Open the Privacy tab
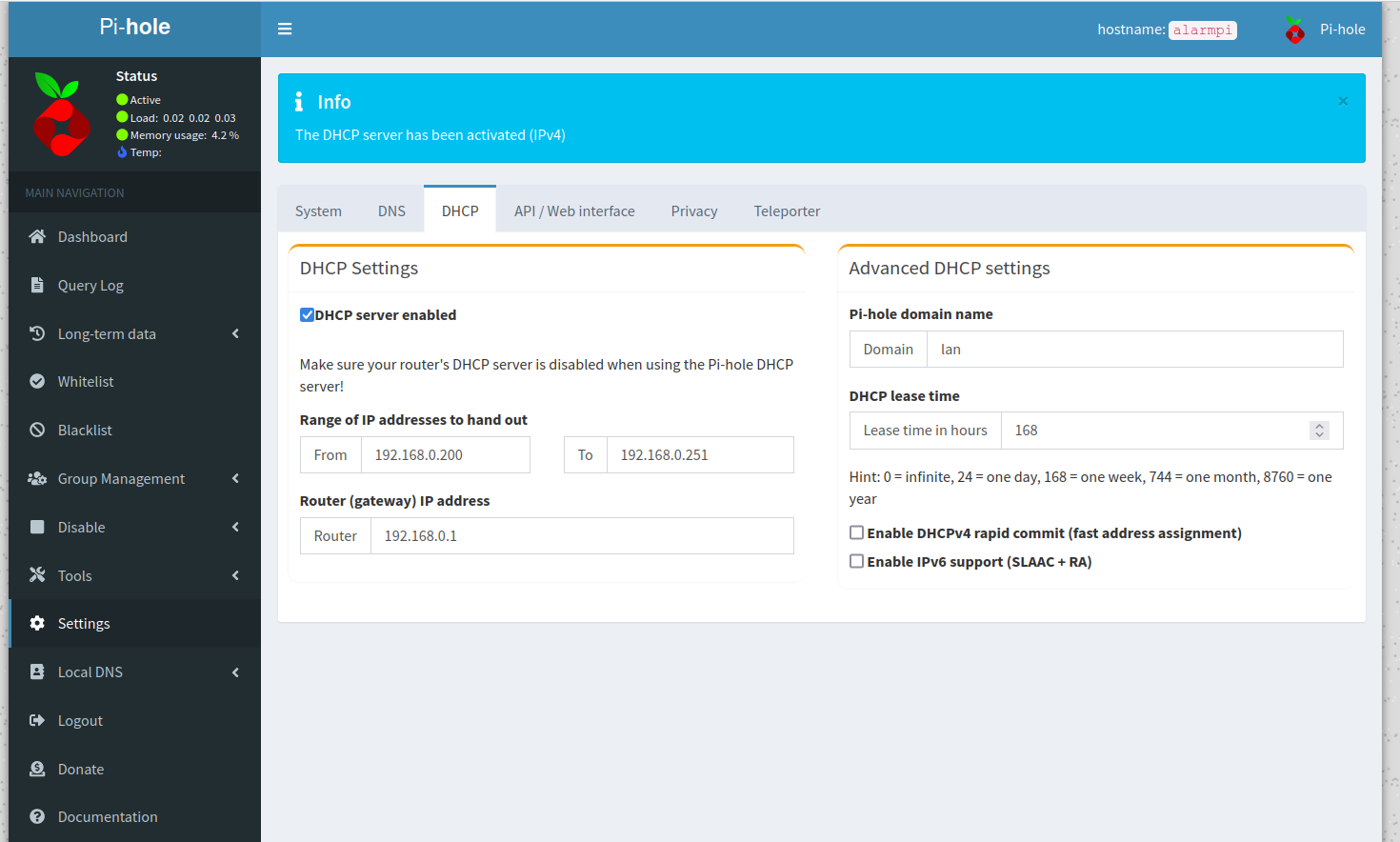 [x=694, y=210]
